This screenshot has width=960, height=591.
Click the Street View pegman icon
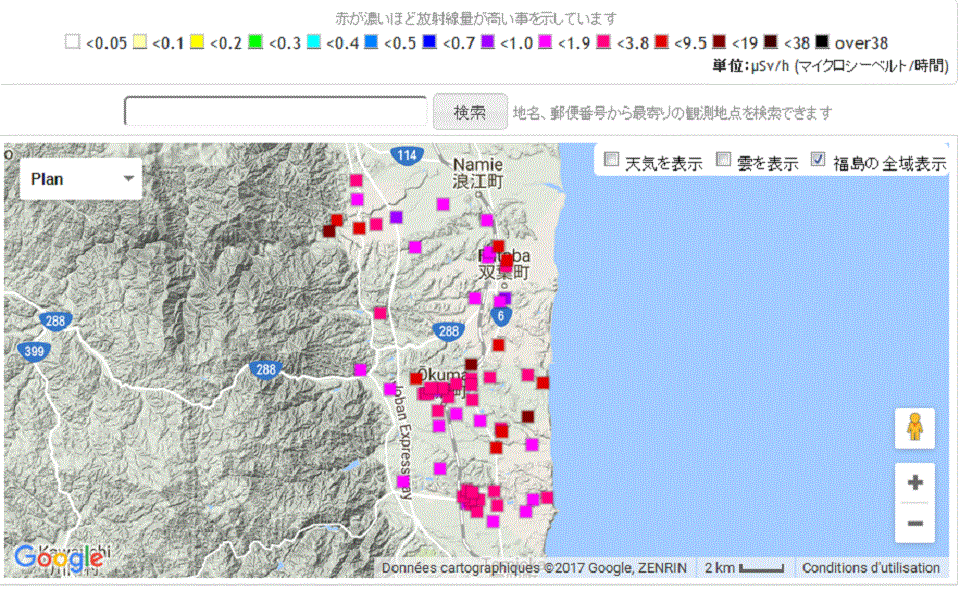914,428
